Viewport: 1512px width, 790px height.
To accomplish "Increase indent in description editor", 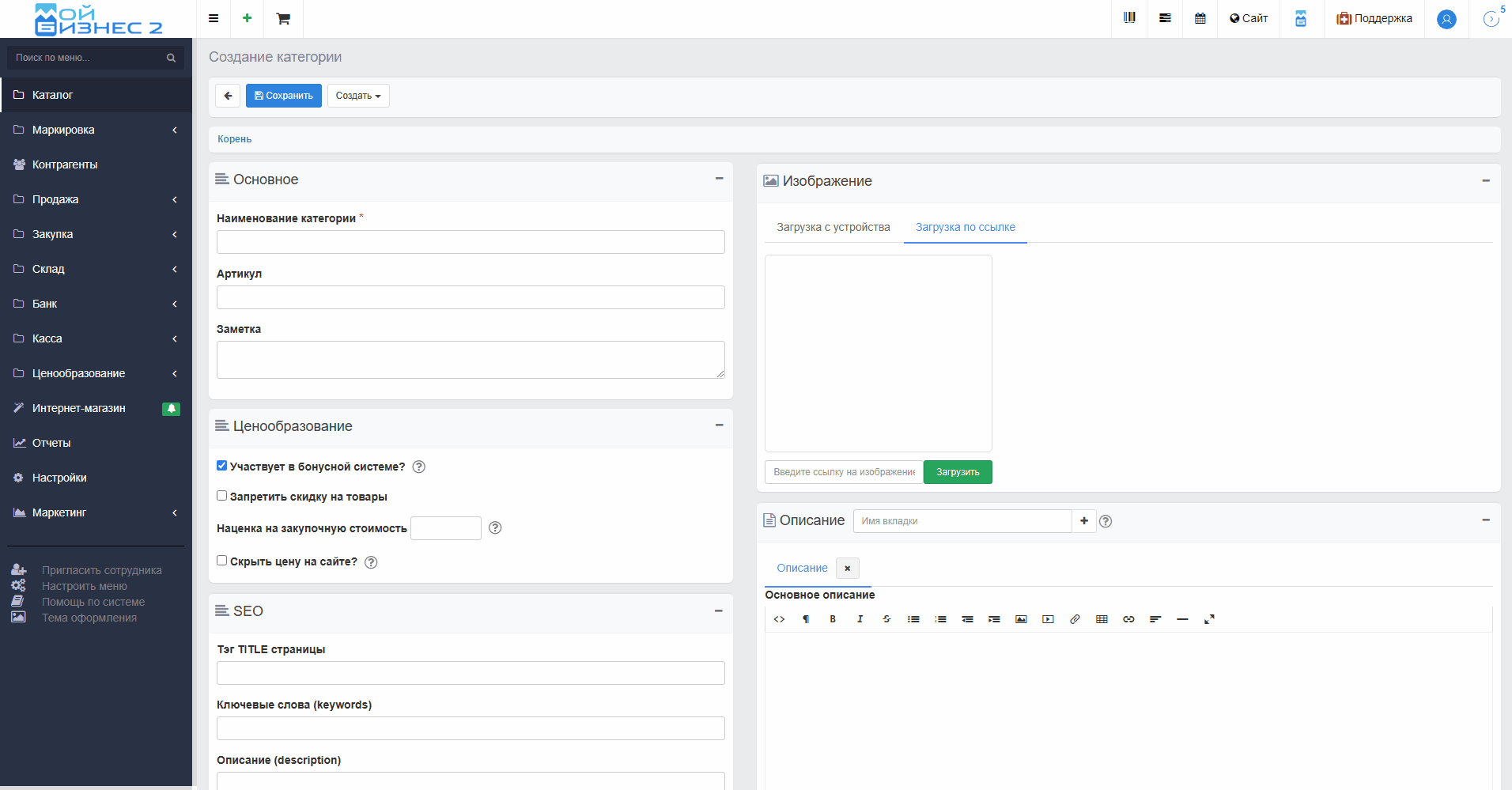I will (994, 619).
